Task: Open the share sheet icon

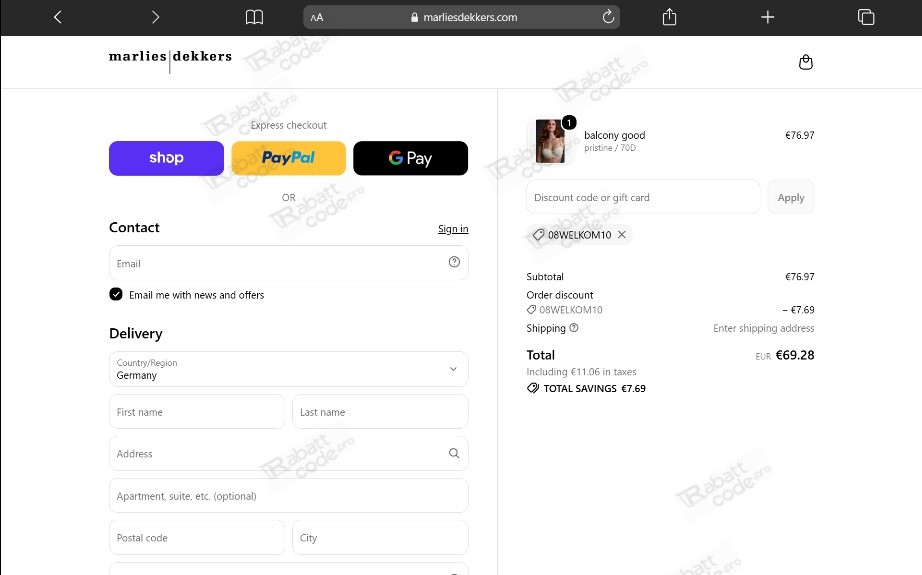Action: click(x=669, y=17)
